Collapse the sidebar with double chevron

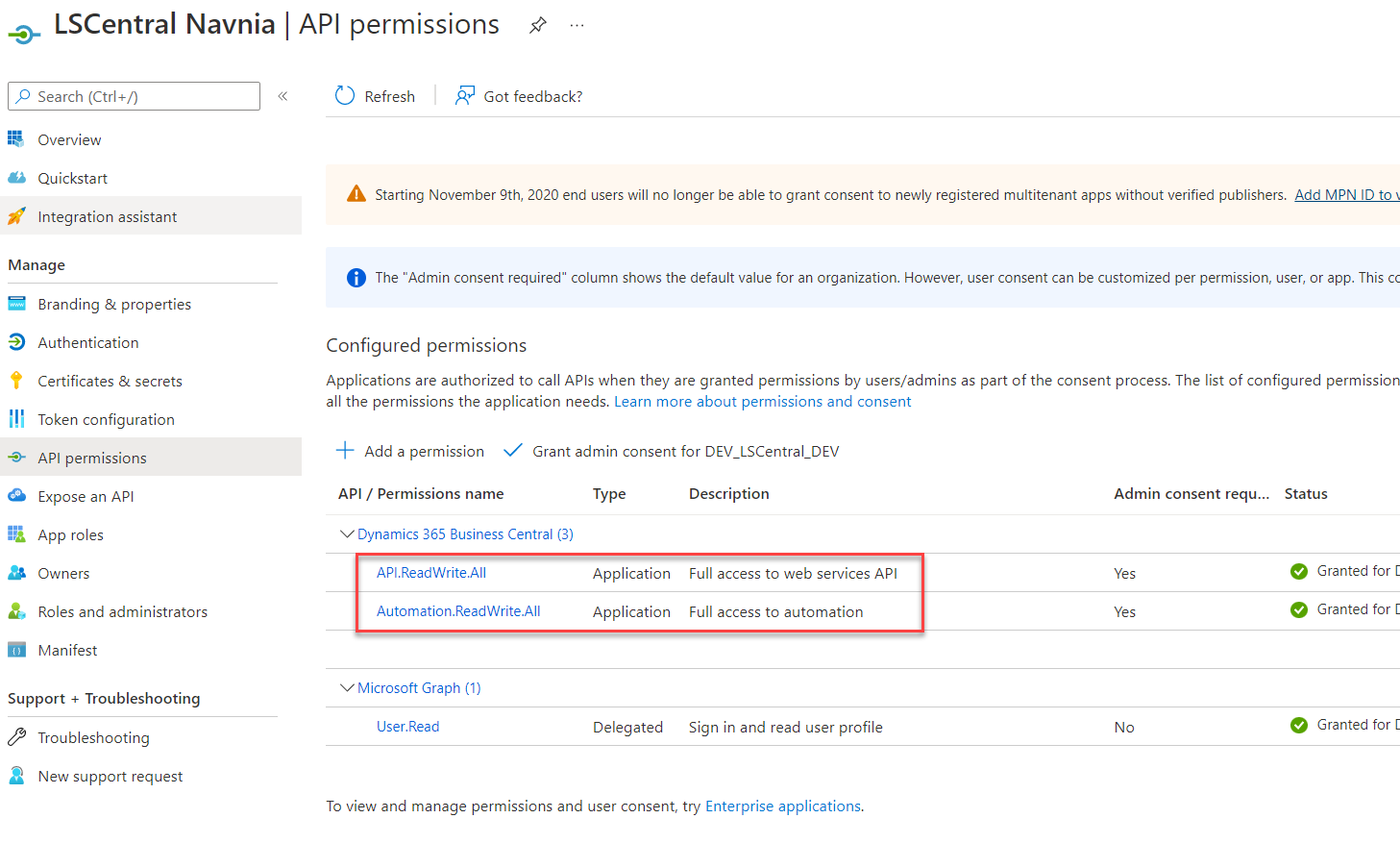tap(283, 96)
